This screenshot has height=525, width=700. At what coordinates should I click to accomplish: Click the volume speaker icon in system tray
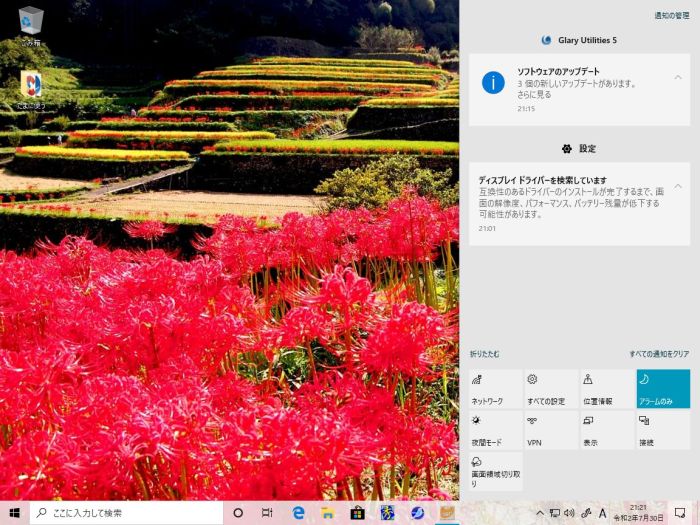click(569, 512)
